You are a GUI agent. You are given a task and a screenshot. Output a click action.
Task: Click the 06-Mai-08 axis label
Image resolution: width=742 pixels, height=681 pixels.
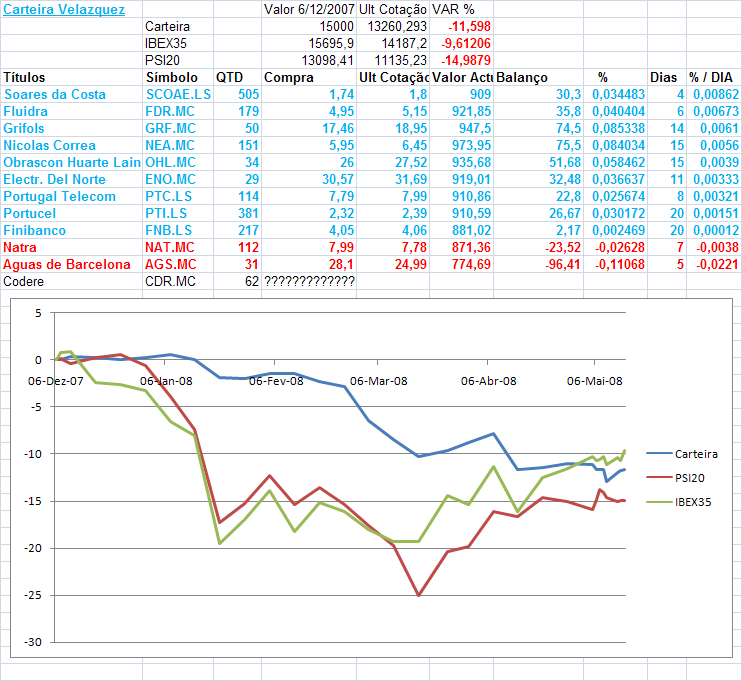(595, 381)
